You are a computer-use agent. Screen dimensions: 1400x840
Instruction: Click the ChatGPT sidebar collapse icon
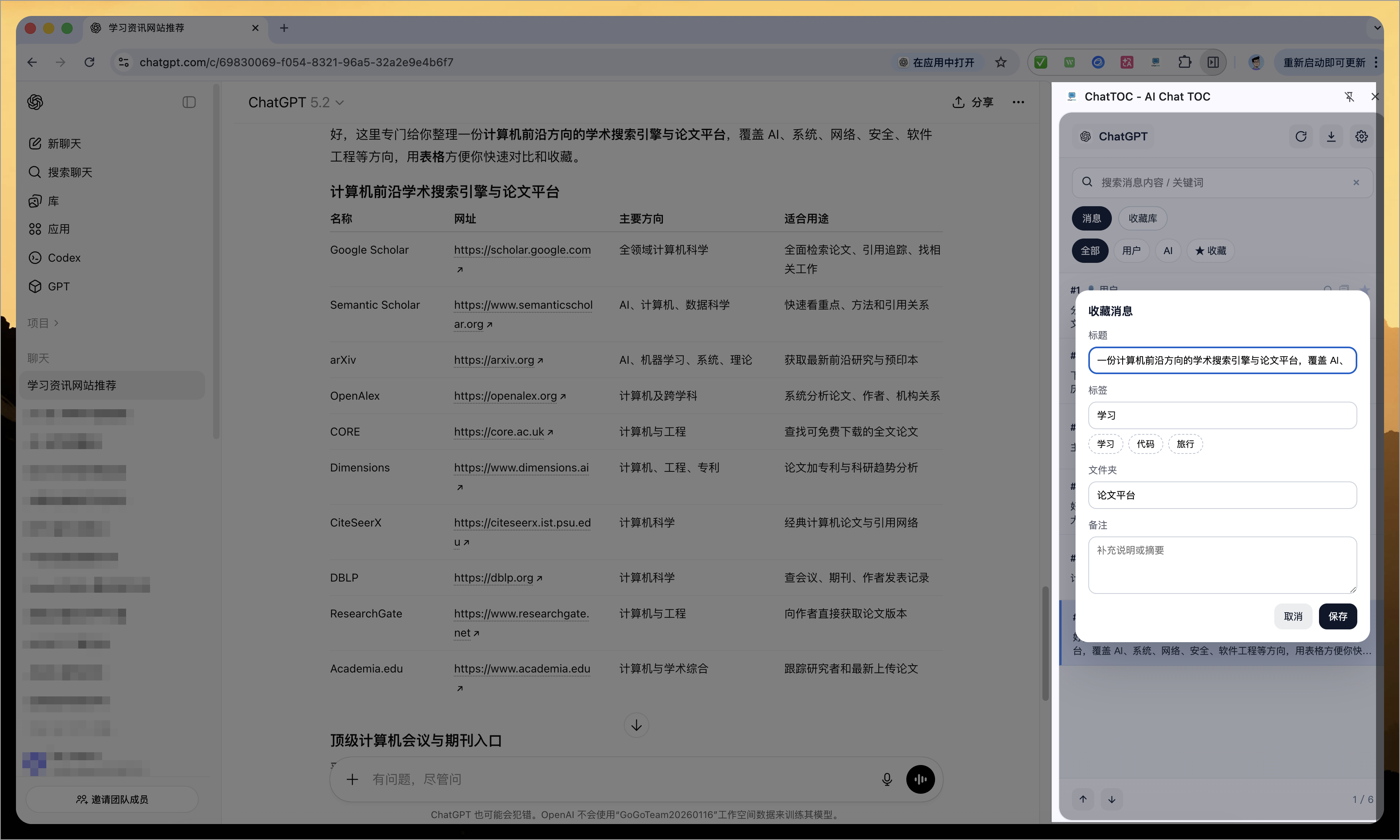point(189,103)
